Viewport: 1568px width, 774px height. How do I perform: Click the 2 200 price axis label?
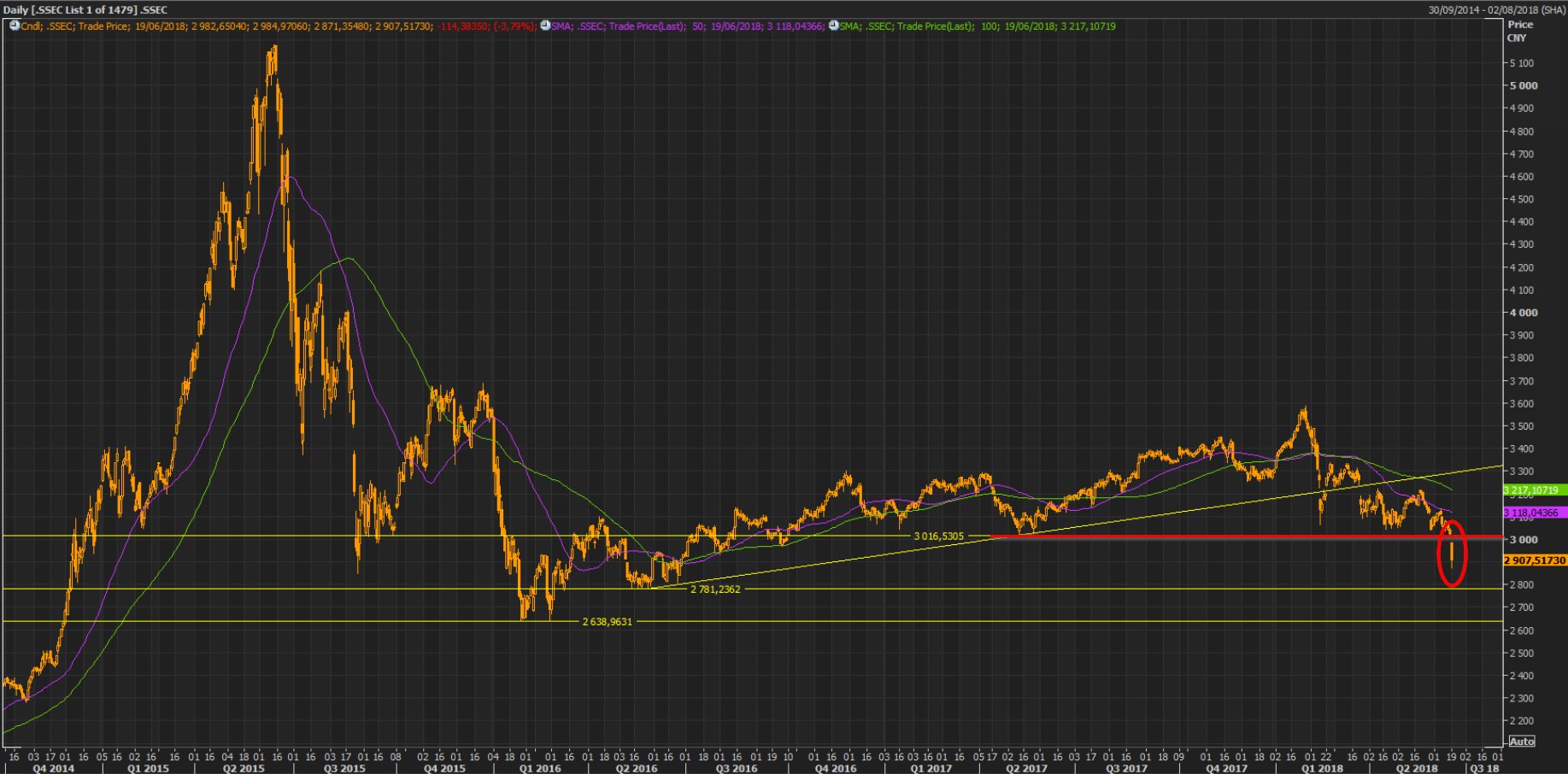tap(1522, 721)
